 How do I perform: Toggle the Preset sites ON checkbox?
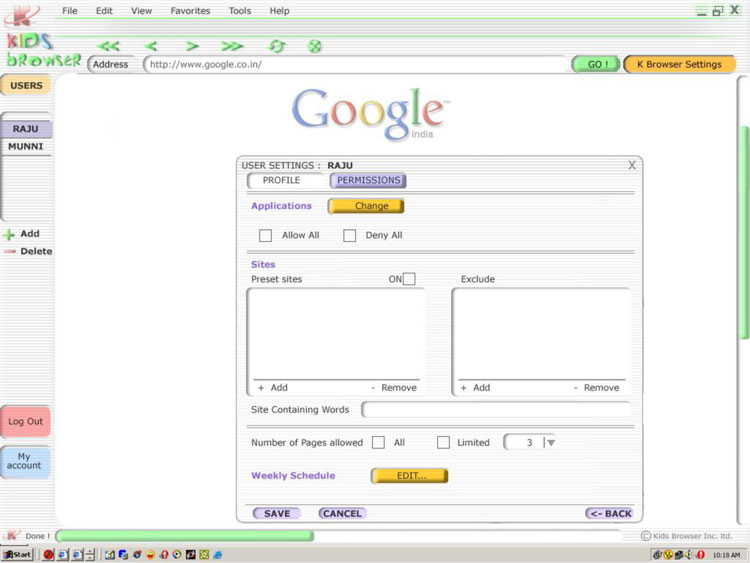[x=409, y=279]
